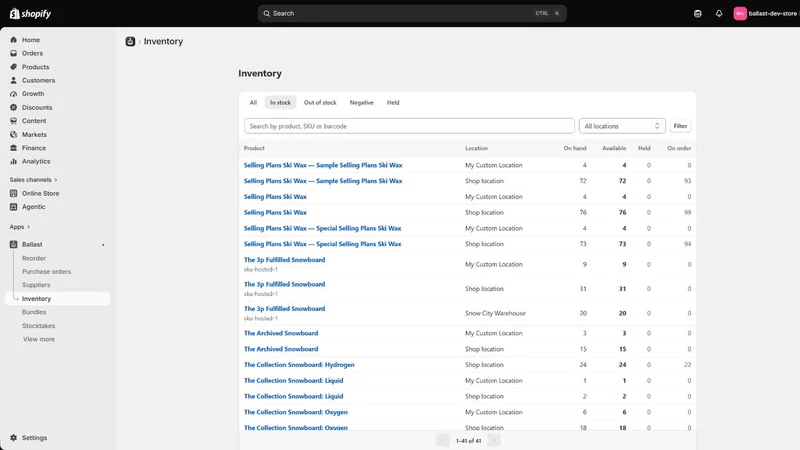The width and height of the screenshot is (800, 450).
Task: Click the 1-41 of 41 pagination text
Action: click(468, 441)
